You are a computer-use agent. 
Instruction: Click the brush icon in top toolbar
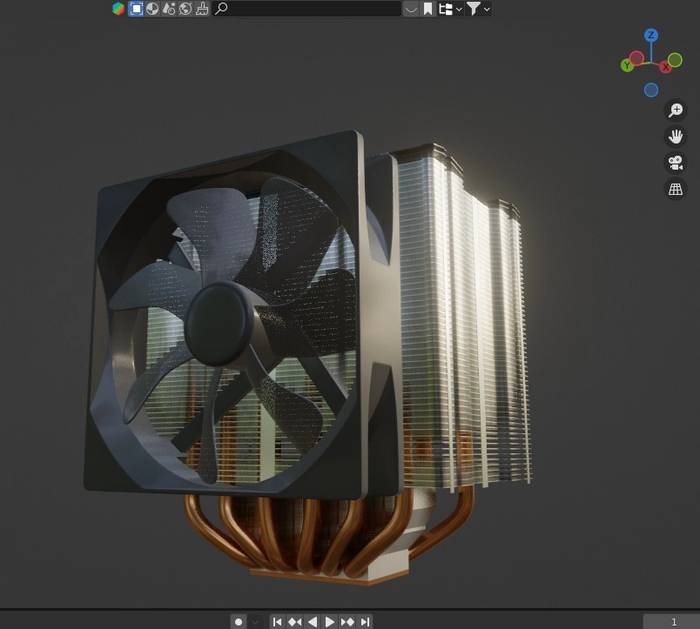202,8
